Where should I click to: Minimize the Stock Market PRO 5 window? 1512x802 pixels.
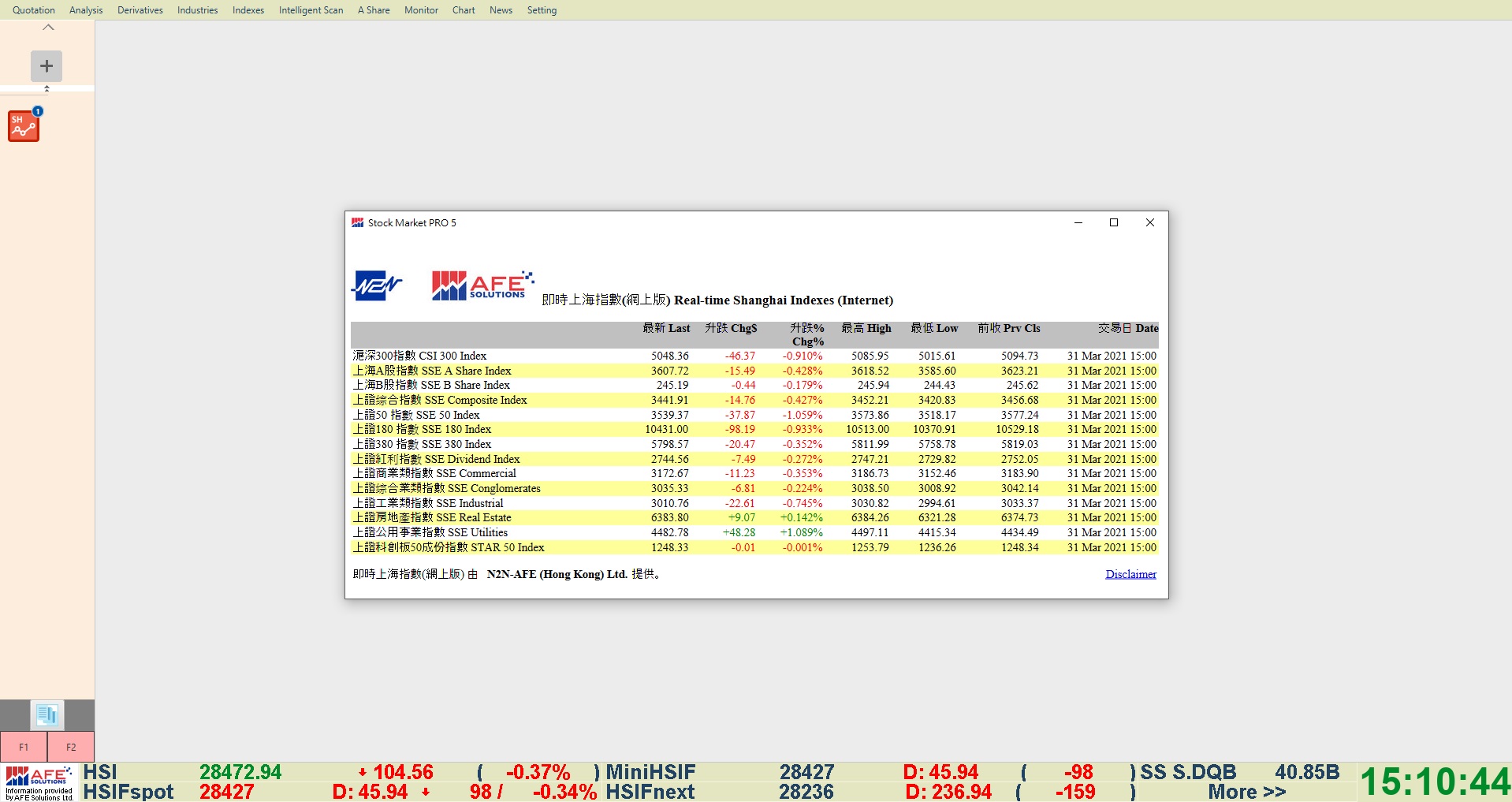(x=1078, y=222)
